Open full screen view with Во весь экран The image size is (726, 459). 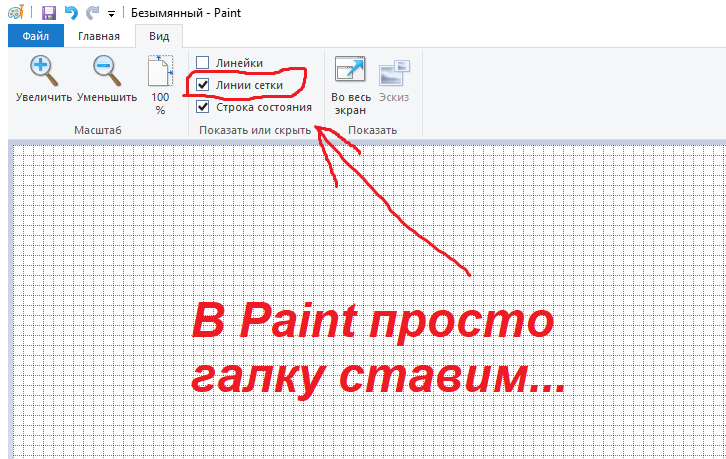click(x=350, y=86)
